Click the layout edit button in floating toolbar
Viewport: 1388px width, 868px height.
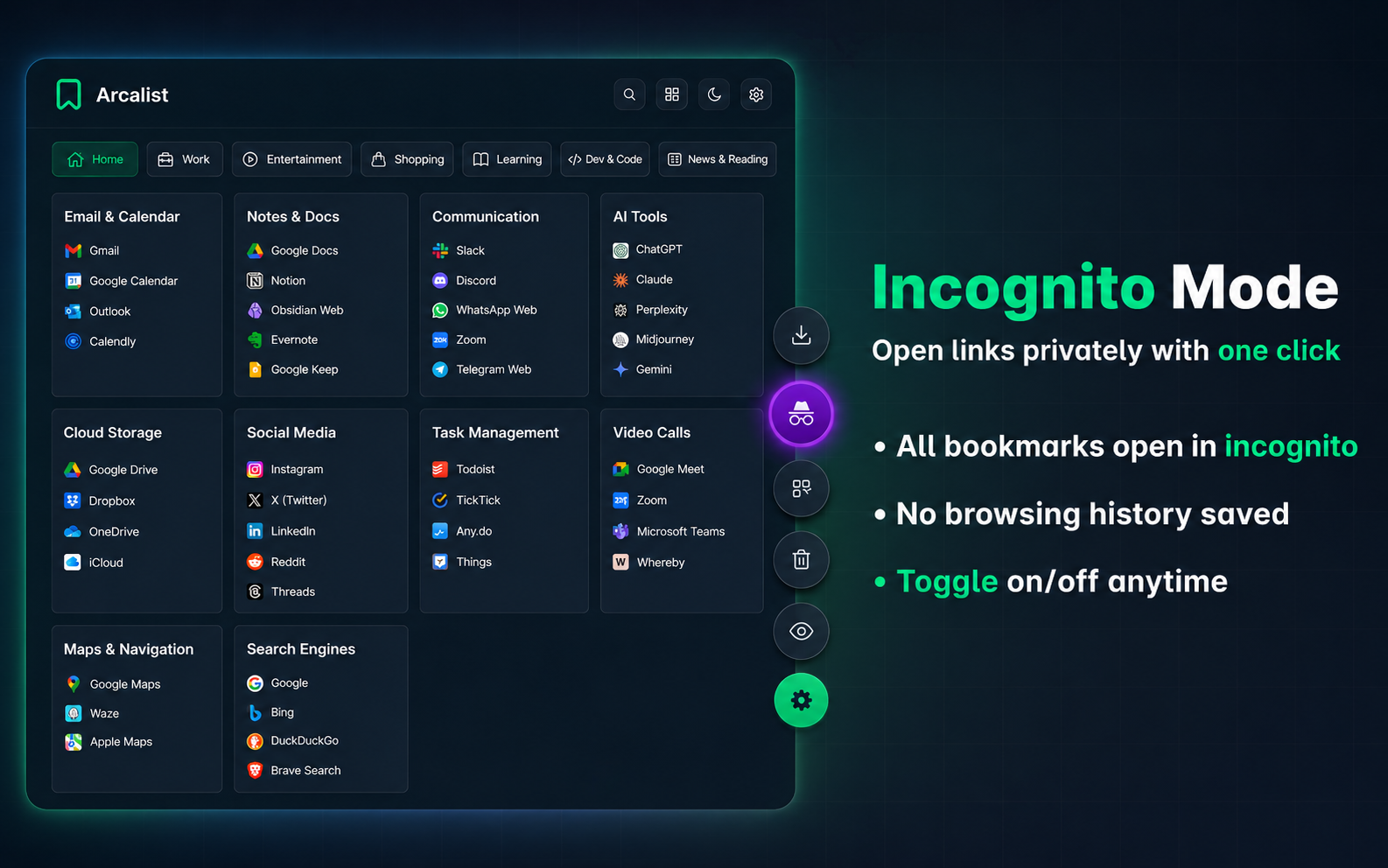(x=801, y=488)
